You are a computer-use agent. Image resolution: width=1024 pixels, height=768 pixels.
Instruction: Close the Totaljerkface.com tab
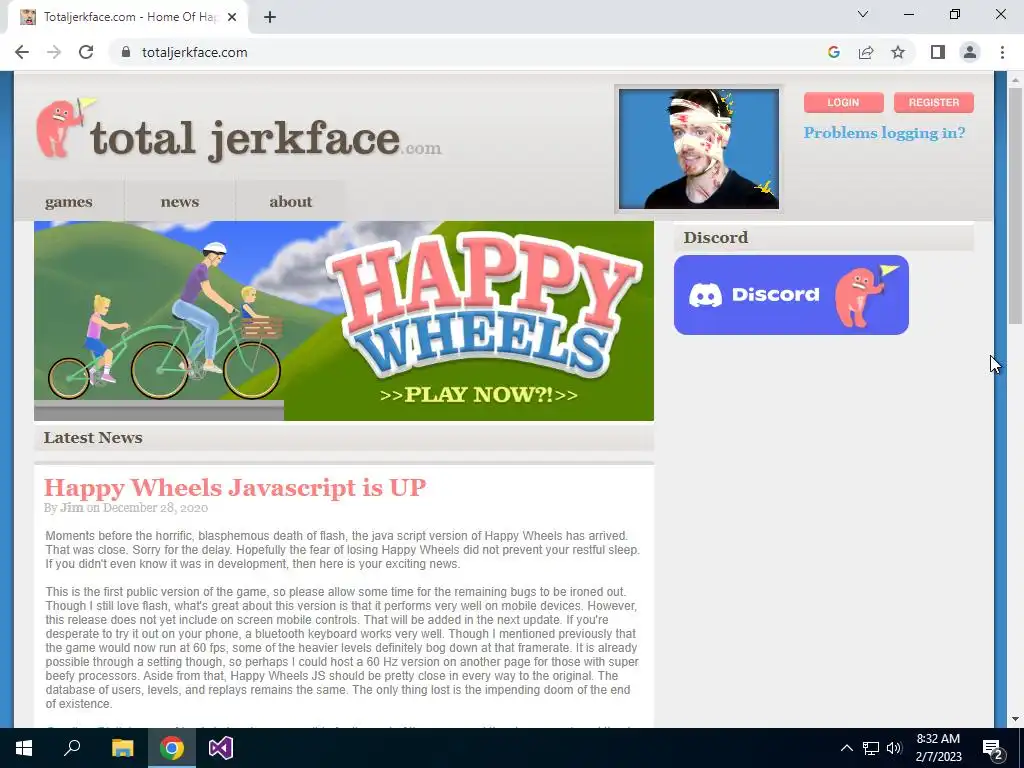coord(232,17)
